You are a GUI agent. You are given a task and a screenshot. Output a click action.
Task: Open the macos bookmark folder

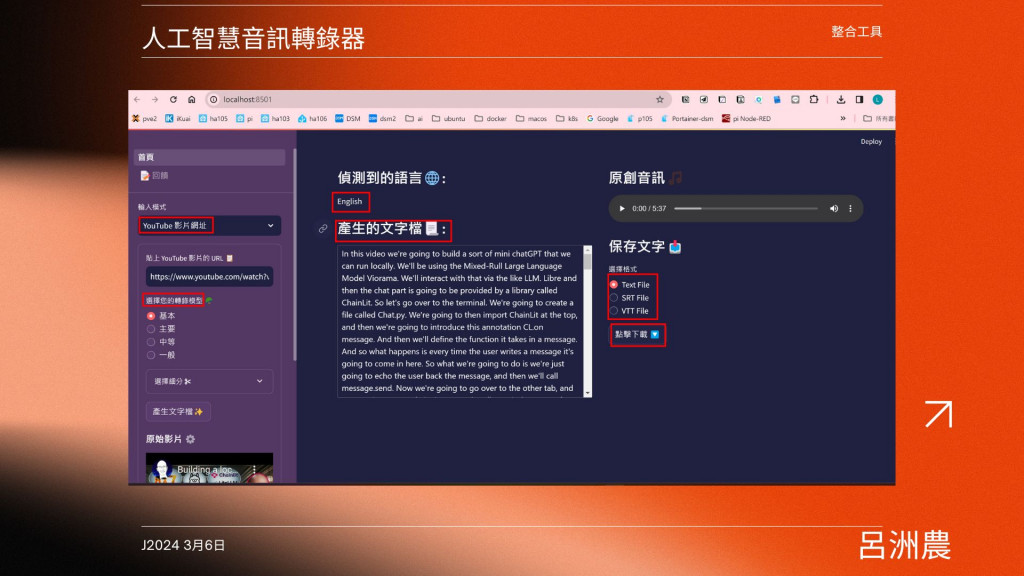[531, 118]
